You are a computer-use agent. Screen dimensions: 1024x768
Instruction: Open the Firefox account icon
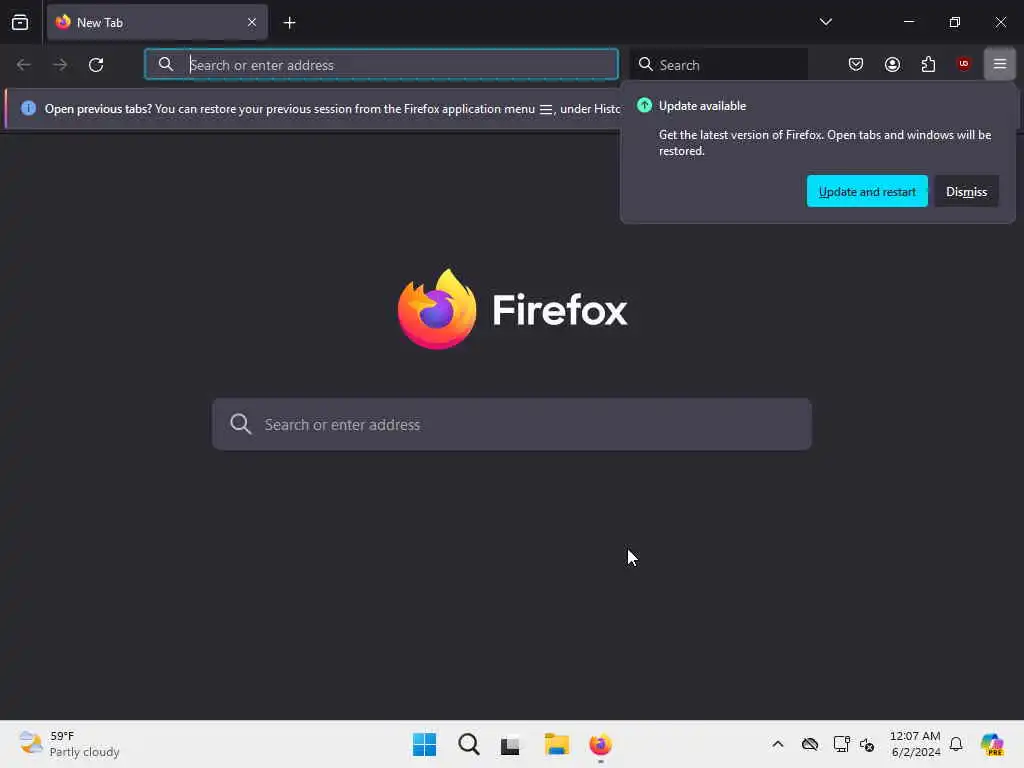pyautogui.click(x=892, y=64)
